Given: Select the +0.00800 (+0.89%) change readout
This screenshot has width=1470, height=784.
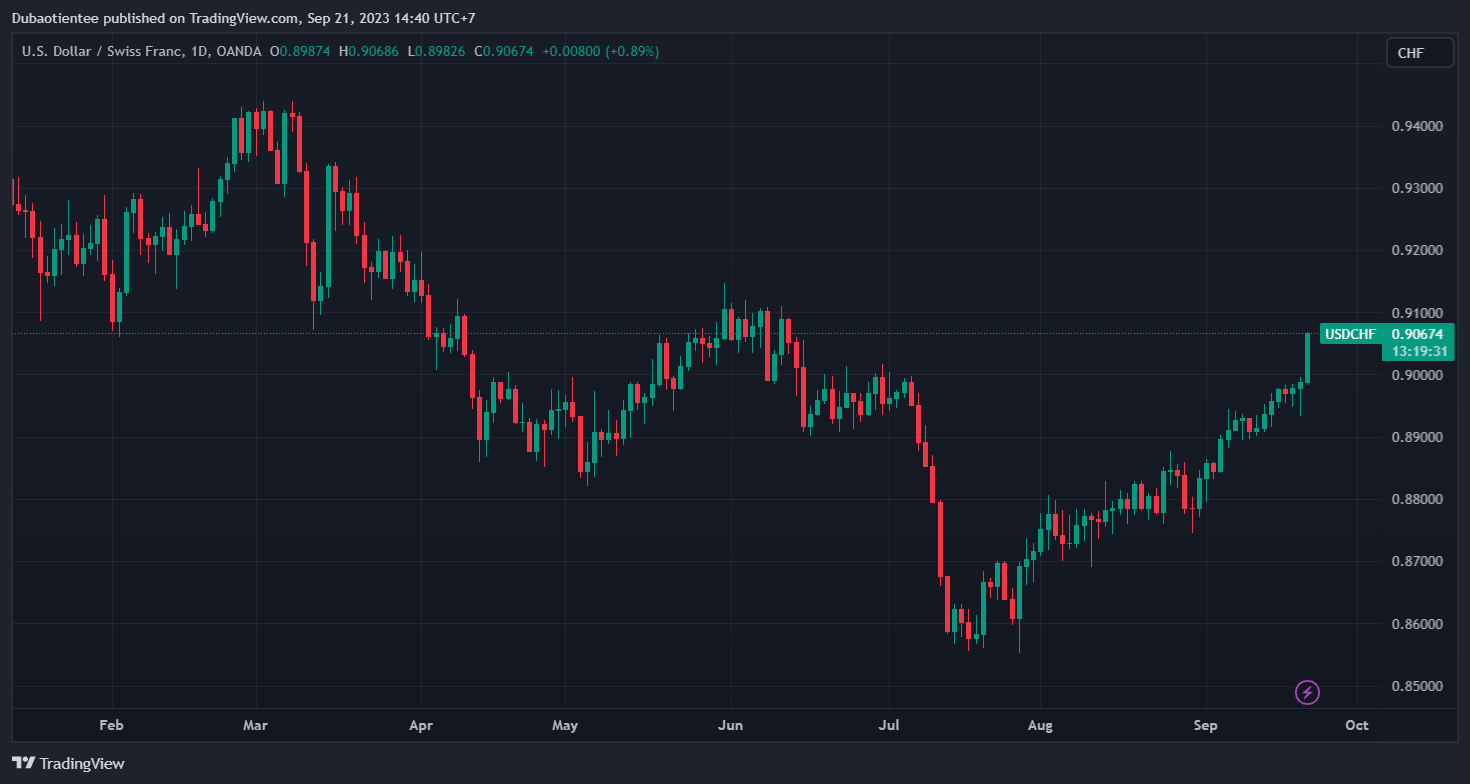Looking at the screenshot, I should coord(600,51).
